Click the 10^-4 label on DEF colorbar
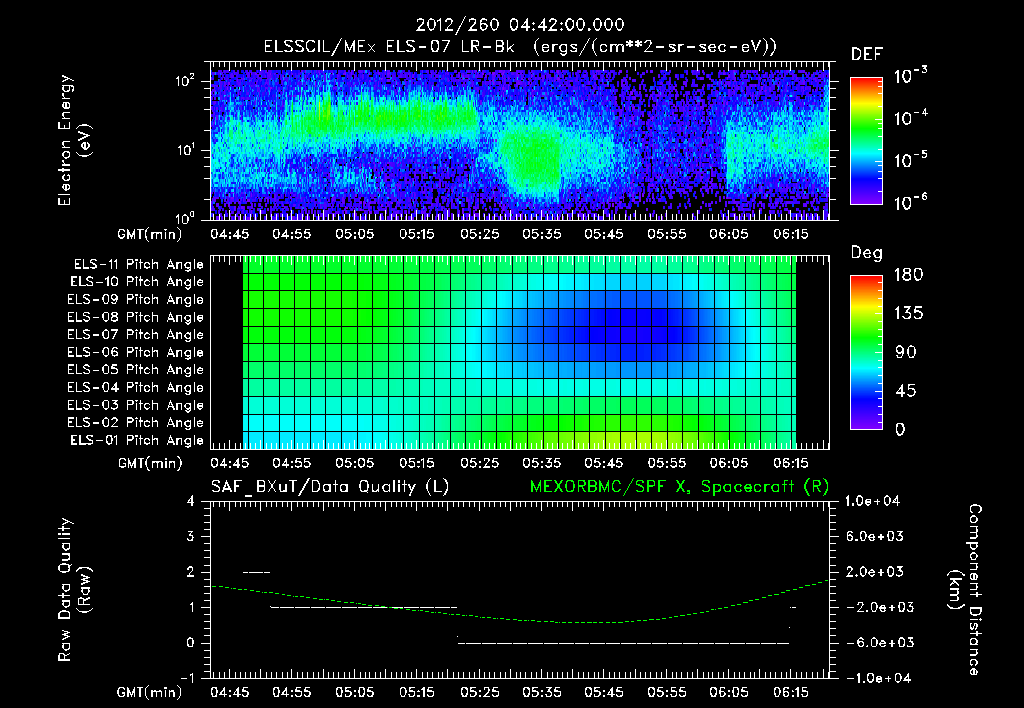 [910, 118]
